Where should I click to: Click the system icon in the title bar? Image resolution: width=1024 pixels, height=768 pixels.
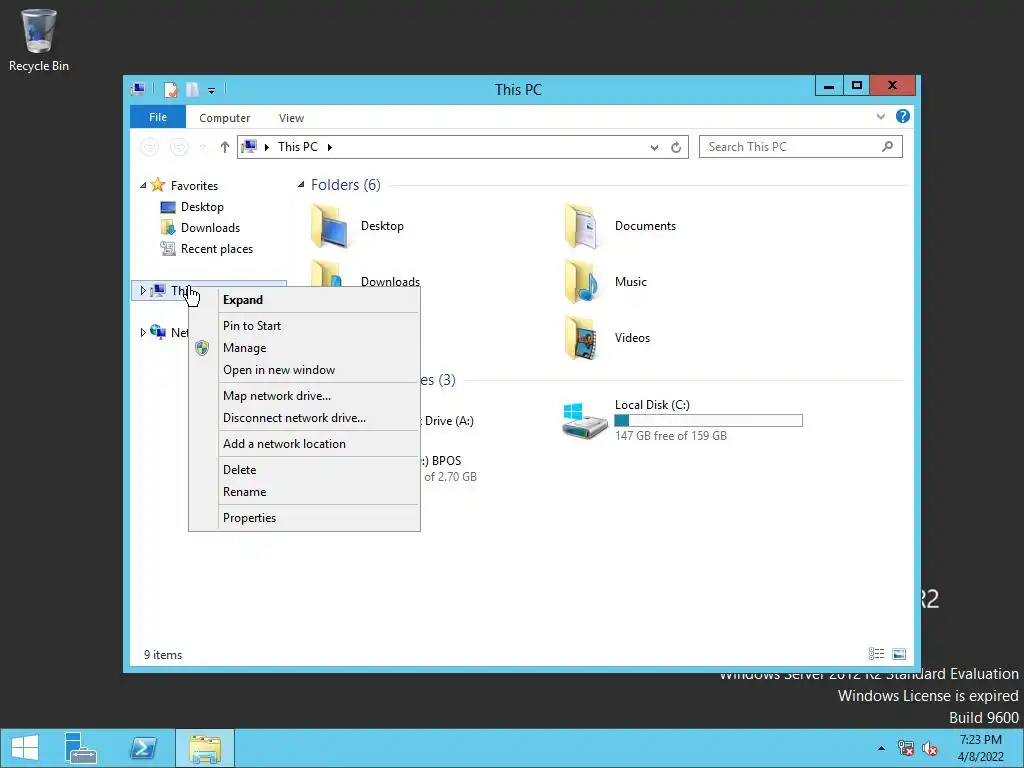coord(138,89)
